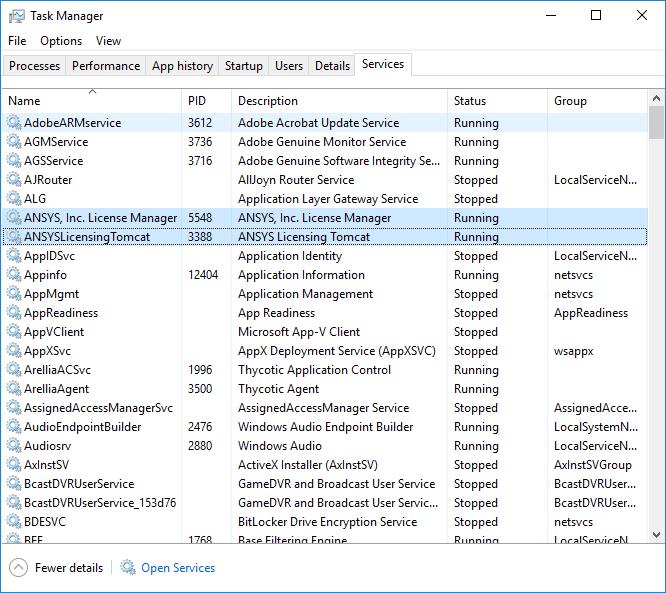Click PID 2880 in the Audiosrv row
This screenshot has width=666, height=593.
[x=200, y=446]
